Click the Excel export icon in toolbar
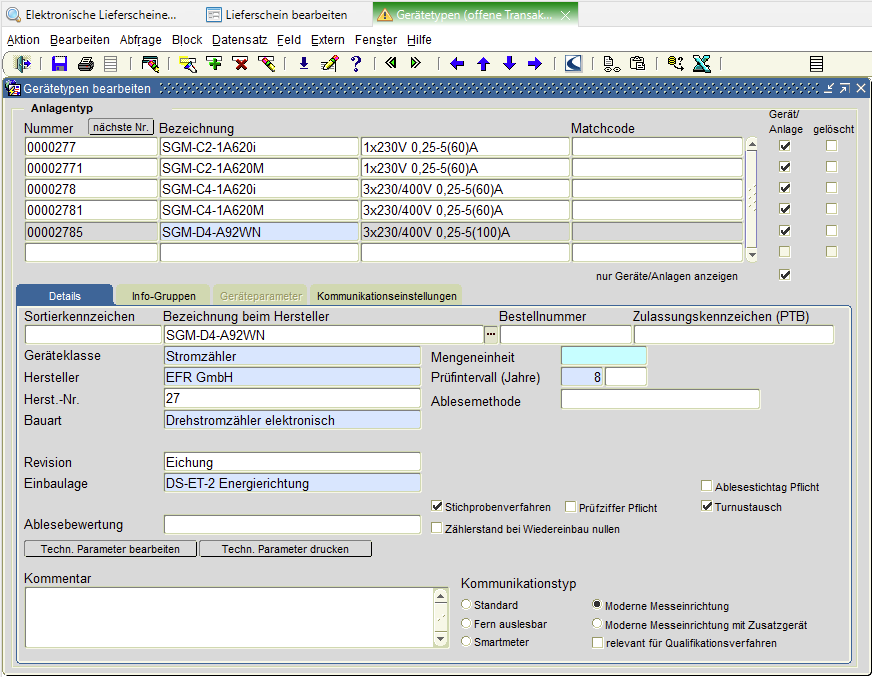The width and height of the screenshot is (872, 677). point(701,64)
